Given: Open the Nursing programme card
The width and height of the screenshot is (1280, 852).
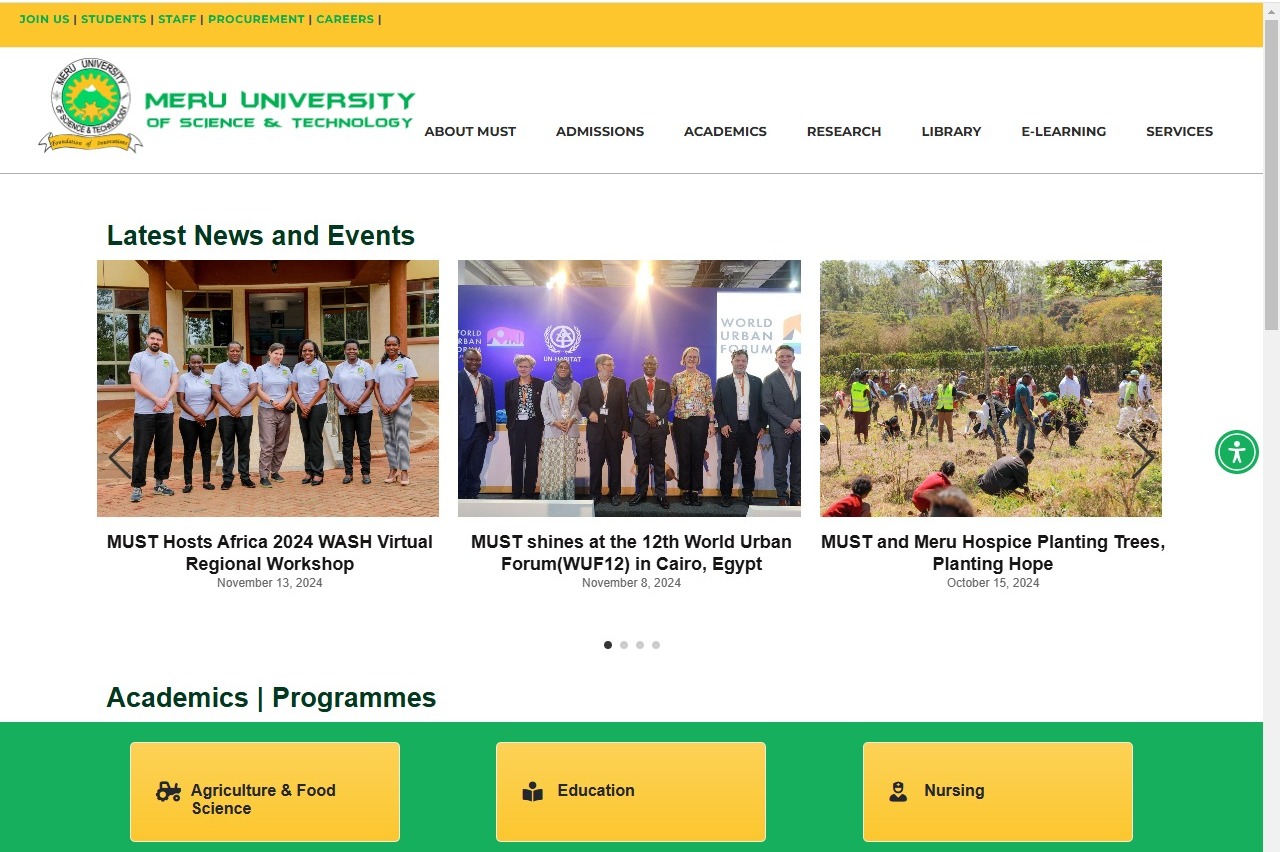Looking at the screenshot, I should click(x=998, y=792).
